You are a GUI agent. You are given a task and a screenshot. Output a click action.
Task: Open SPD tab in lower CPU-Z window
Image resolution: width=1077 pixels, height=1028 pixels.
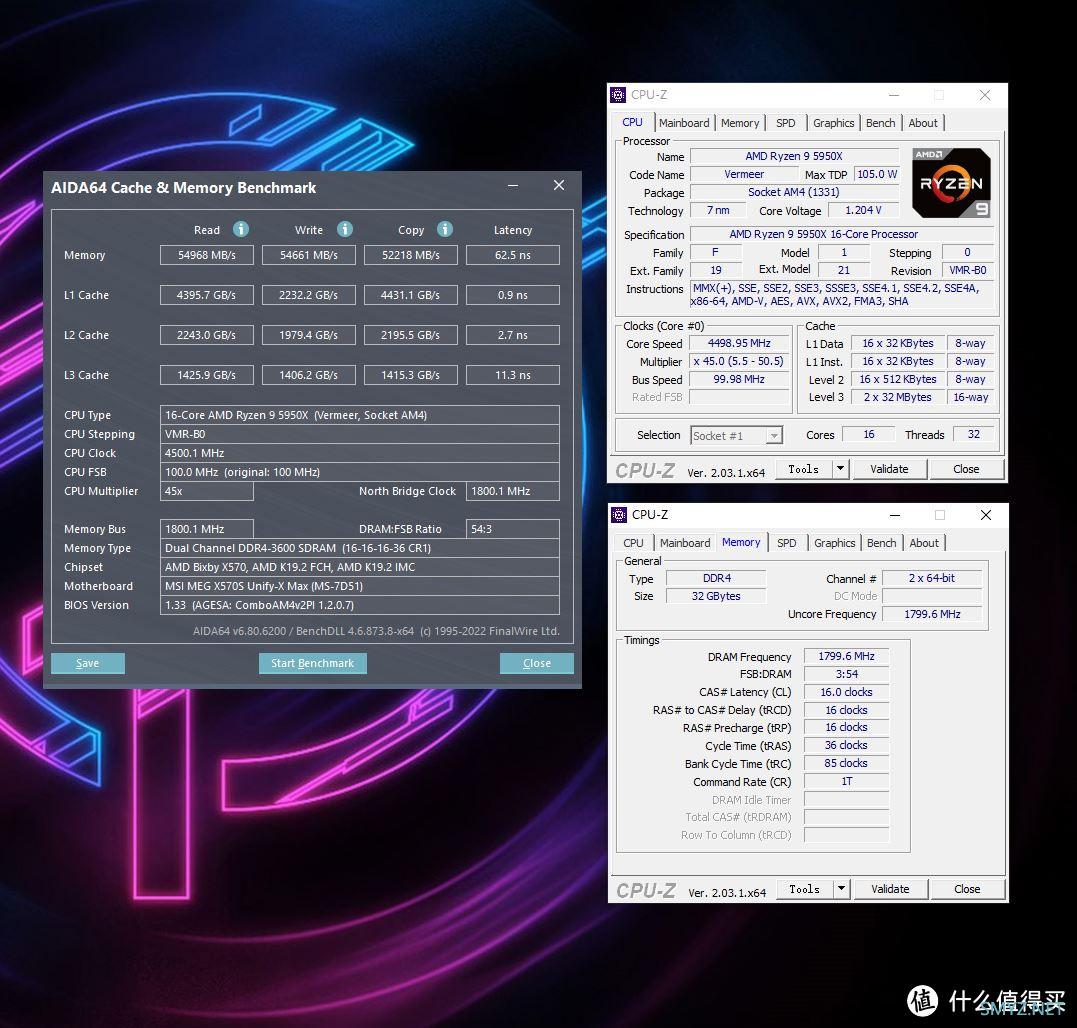pyautogui.click(x=786, y=542)
